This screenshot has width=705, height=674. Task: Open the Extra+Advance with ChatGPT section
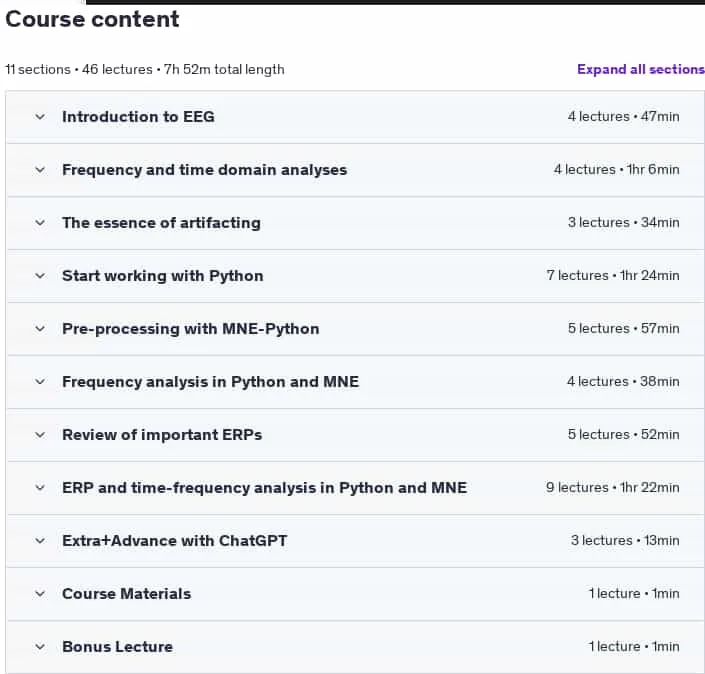coord(174,540)
